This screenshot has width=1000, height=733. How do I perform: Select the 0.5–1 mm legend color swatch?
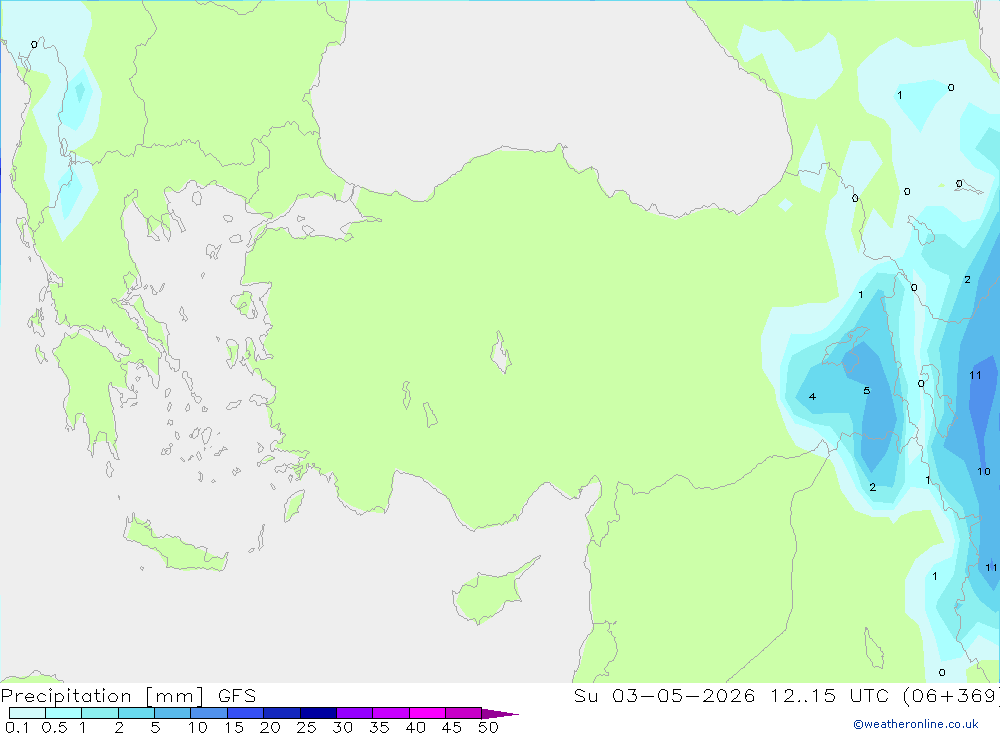(x=63, y=713)
